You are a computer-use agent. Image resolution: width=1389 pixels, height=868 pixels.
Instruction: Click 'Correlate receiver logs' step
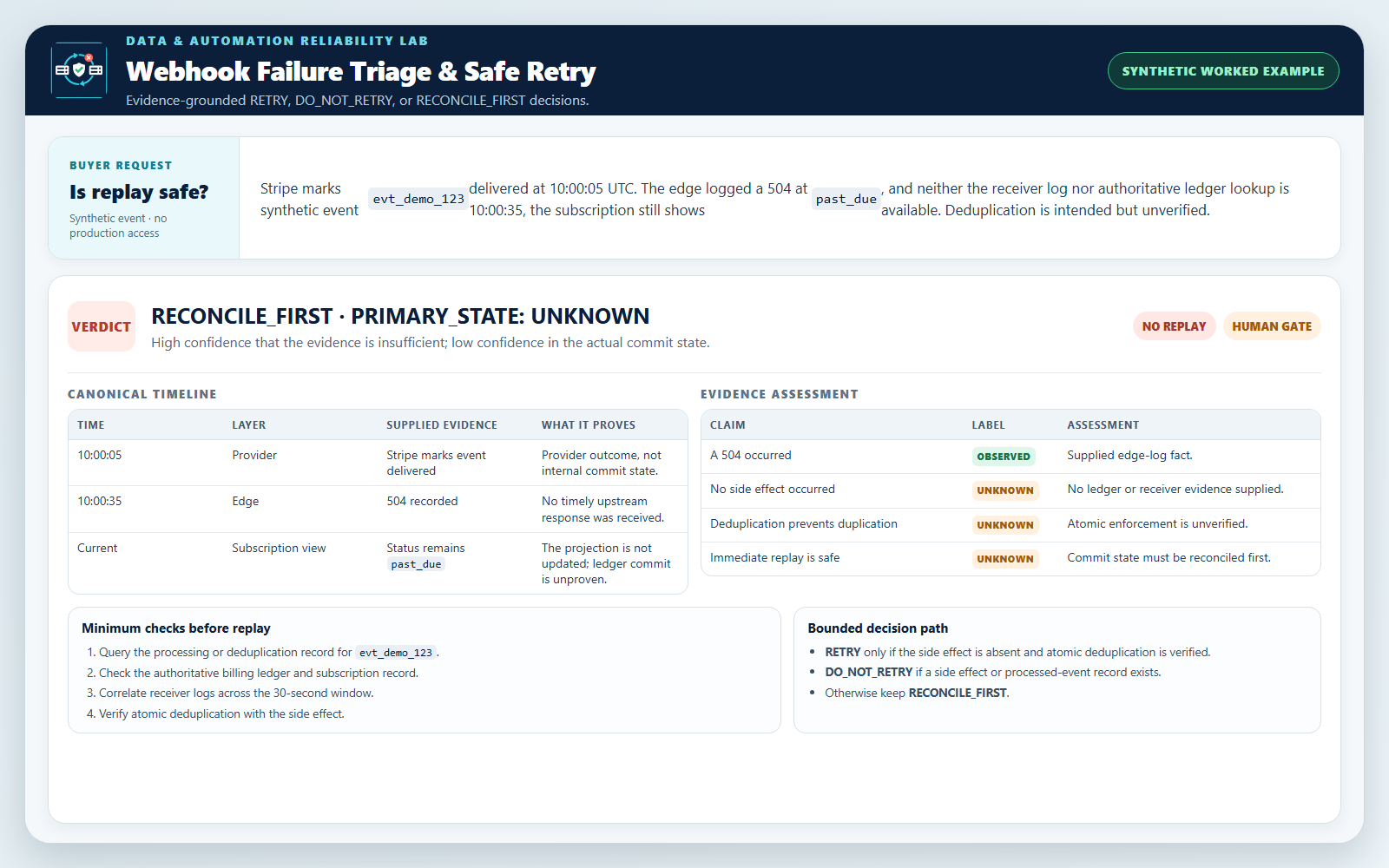click(x=236, y=693)
